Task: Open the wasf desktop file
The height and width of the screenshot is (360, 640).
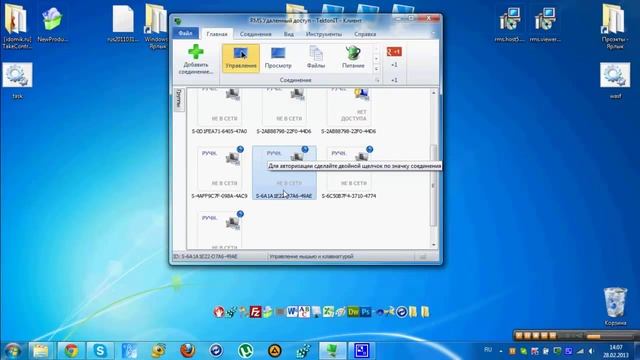Action: pos(615,80)
